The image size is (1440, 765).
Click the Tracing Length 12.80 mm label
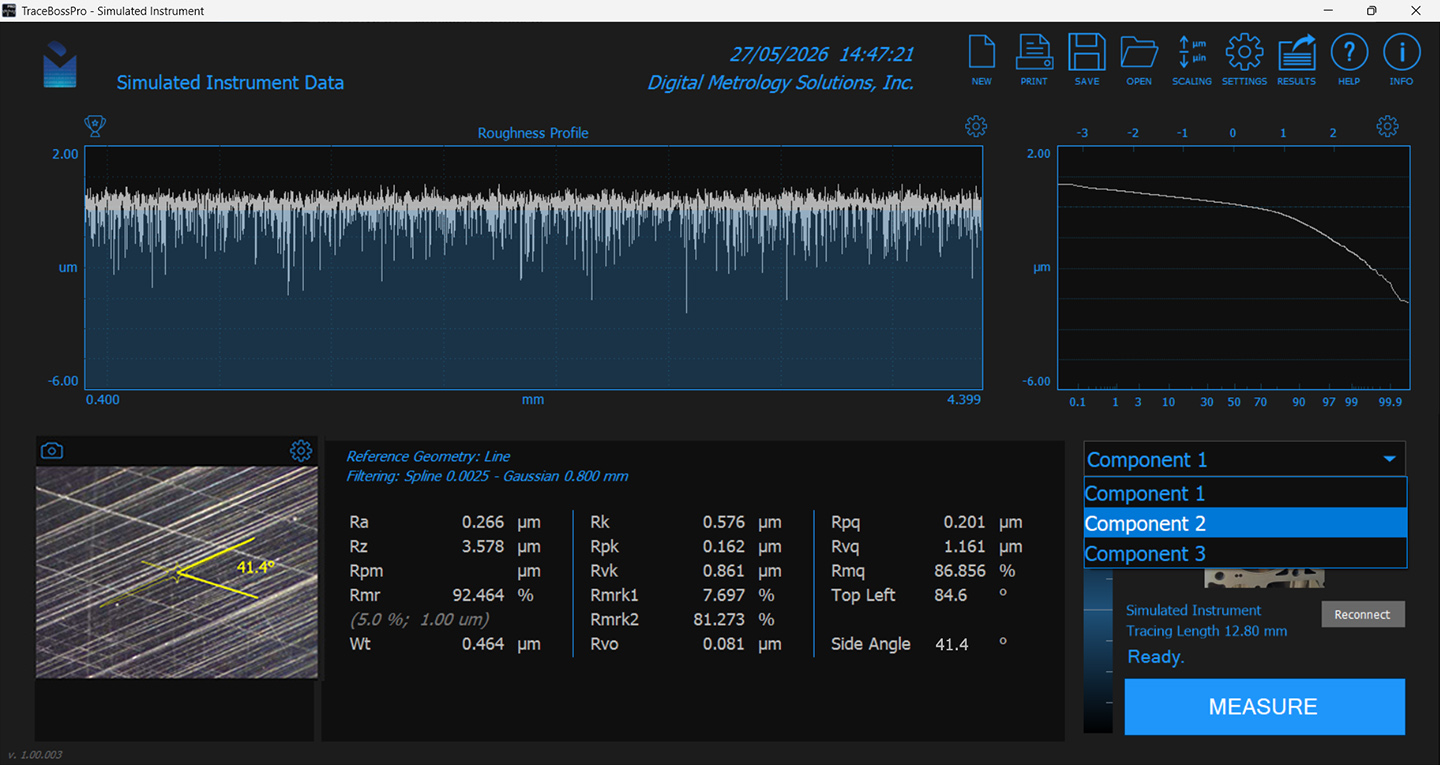coord(1206,631)
